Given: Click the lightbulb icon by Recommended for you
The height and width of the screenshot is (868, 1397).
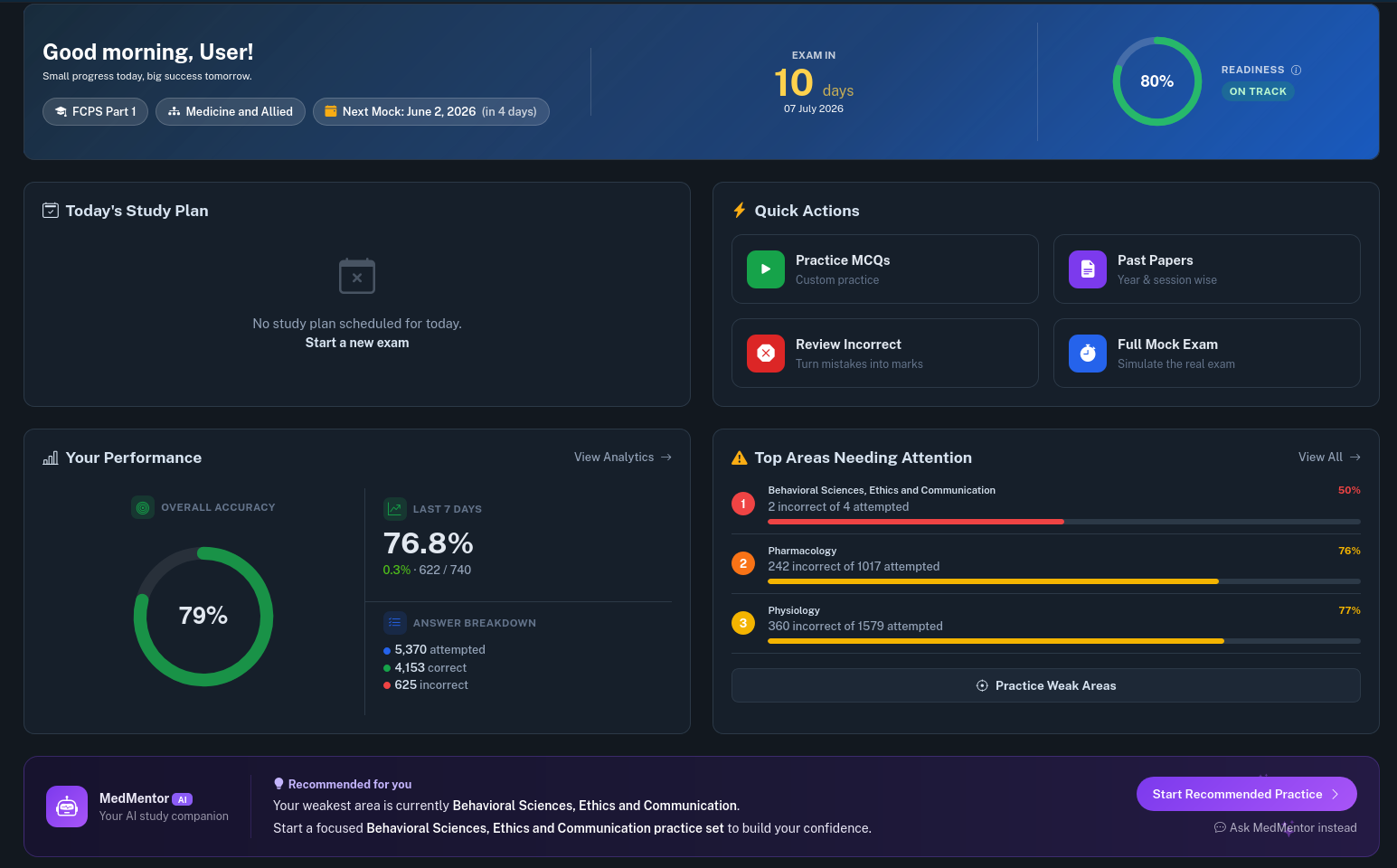Looking at the screenshot, I should [x=278, y=784].
